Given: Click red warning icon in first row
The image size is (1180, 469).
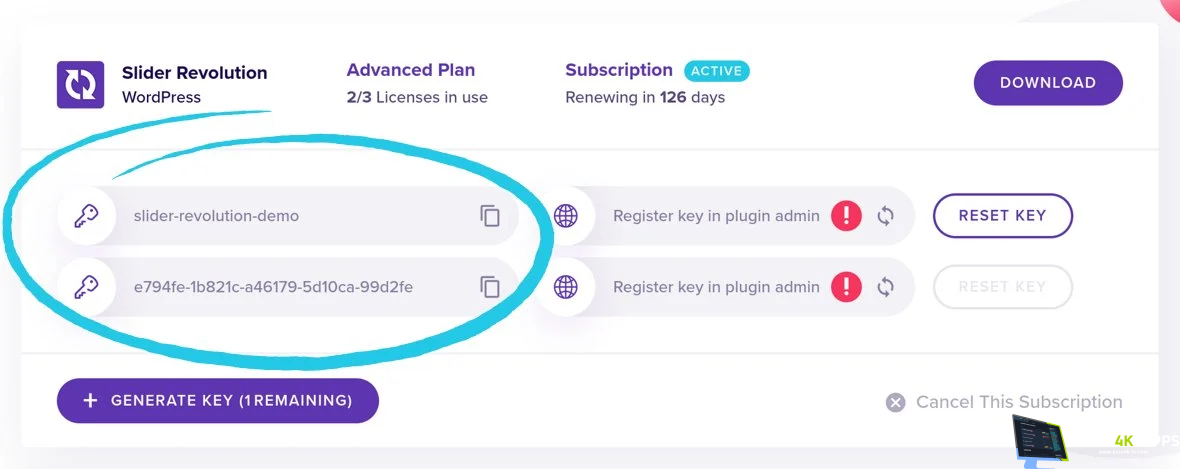Looking at the screenshot, I should click(846, 216).
